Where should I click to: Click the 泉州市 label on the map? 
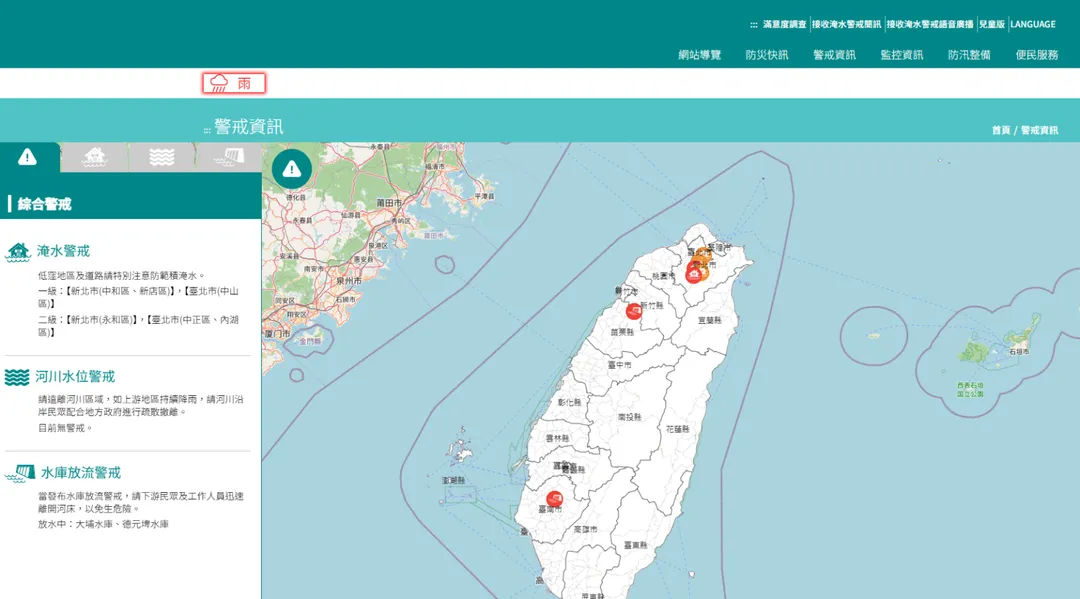click(x=349, y=281)
